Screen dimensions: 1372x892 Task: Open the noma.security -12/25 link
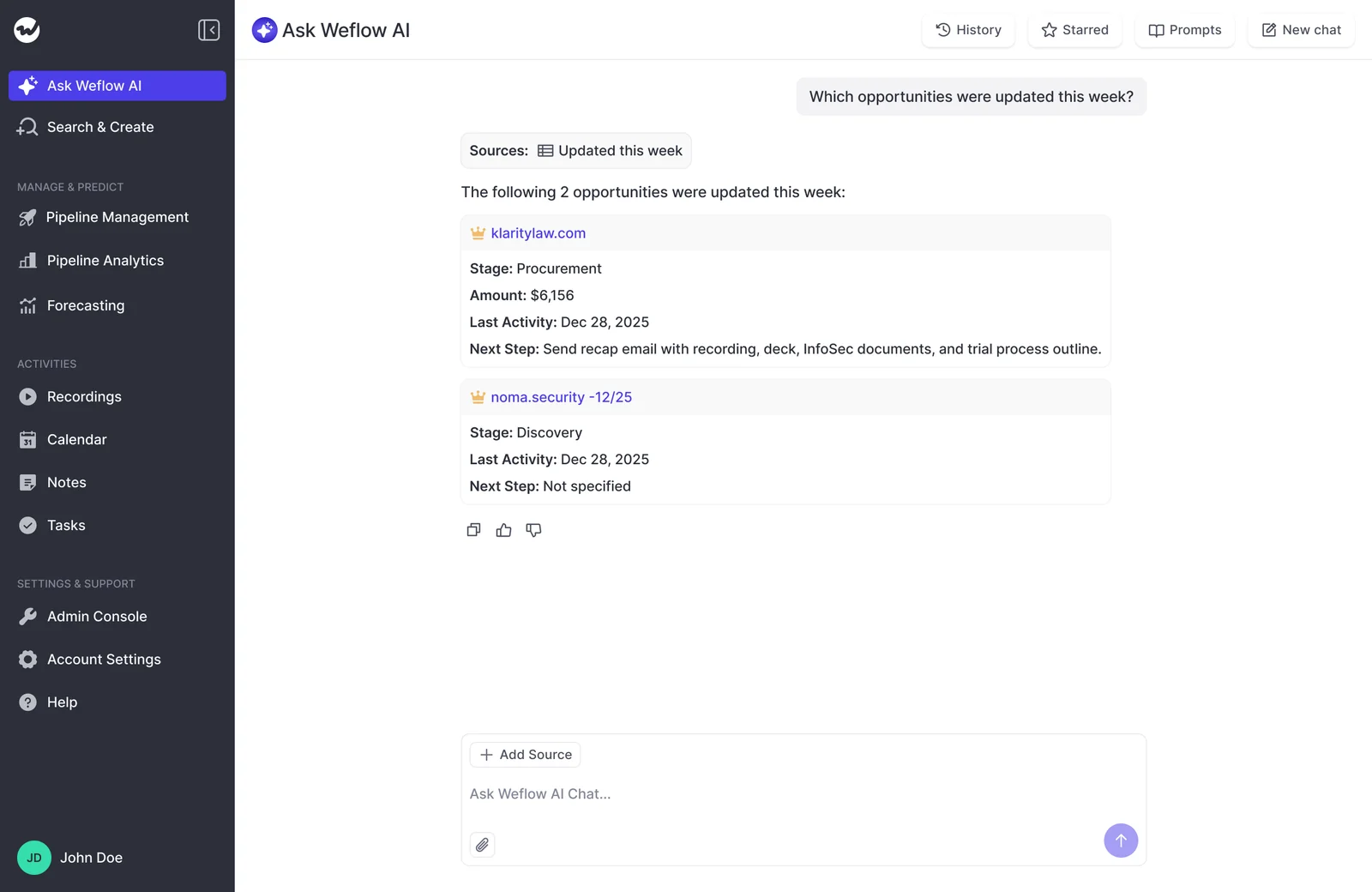pos(562,397)
